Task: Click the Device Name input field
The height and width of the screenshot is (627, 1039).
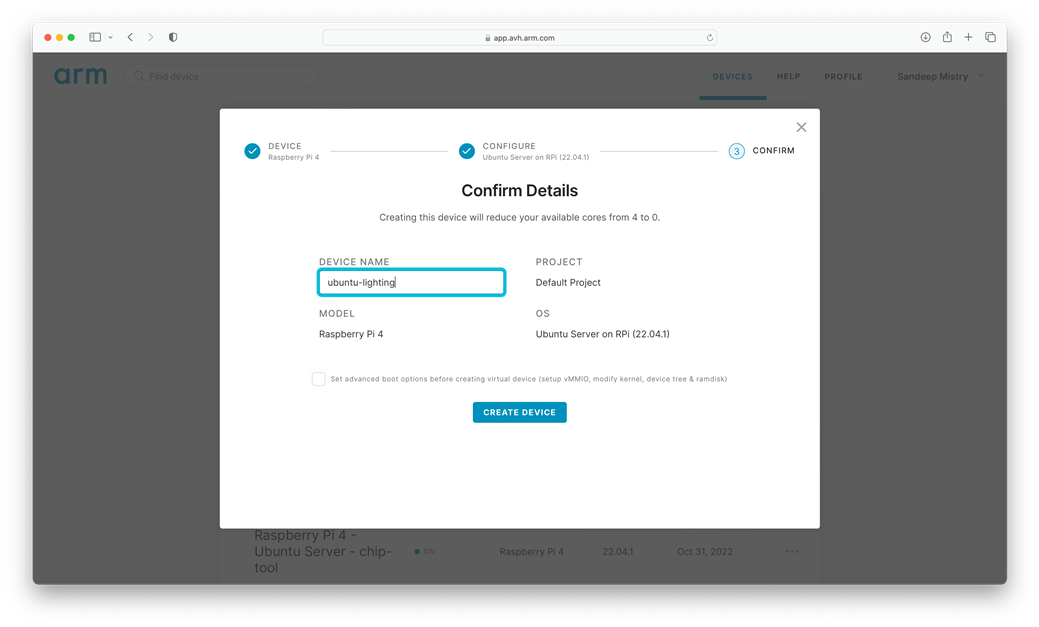Action: (x=411, y=282)
